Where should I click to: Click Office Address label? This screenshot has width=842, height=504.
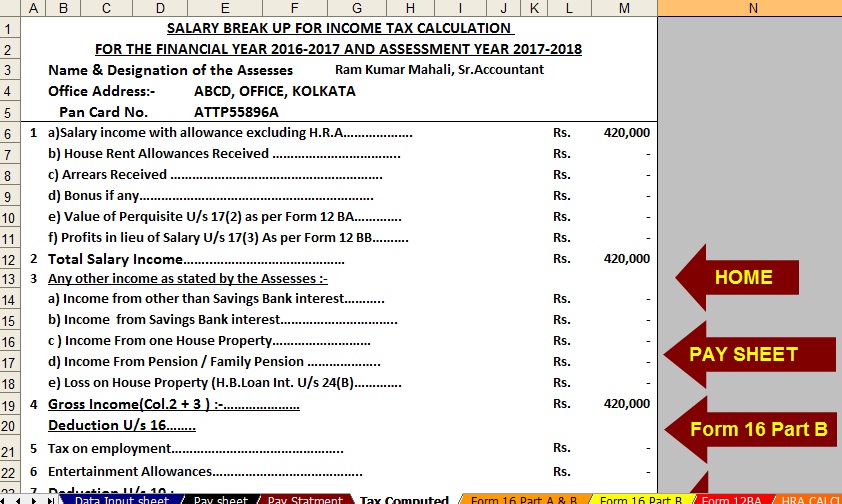[x=101, y=91]
